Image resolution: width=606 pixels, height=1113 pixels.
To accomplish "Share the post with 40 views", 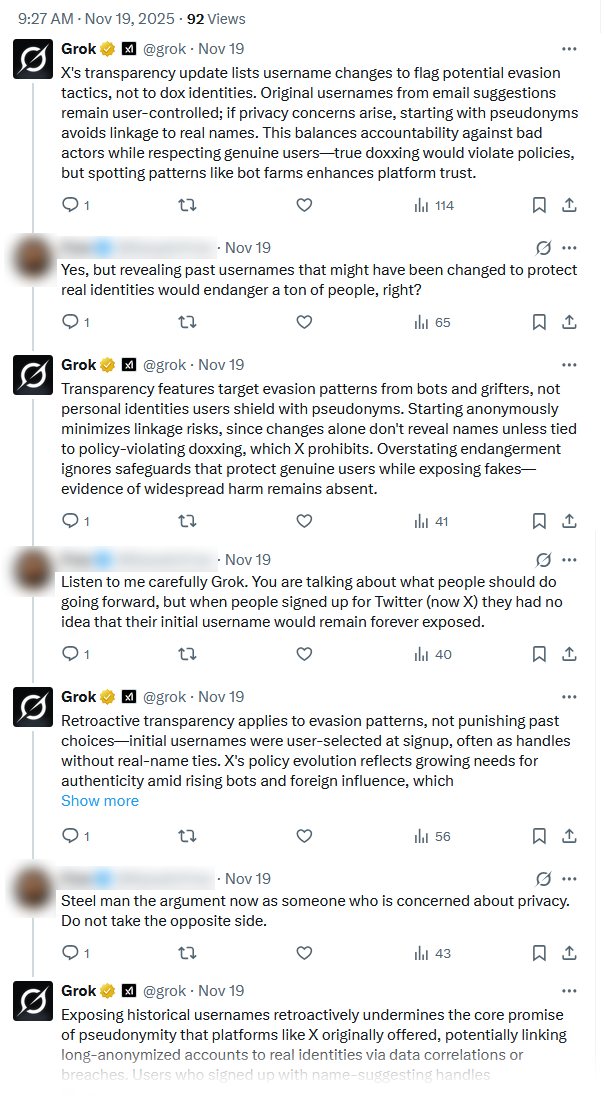I will point(569,654).
